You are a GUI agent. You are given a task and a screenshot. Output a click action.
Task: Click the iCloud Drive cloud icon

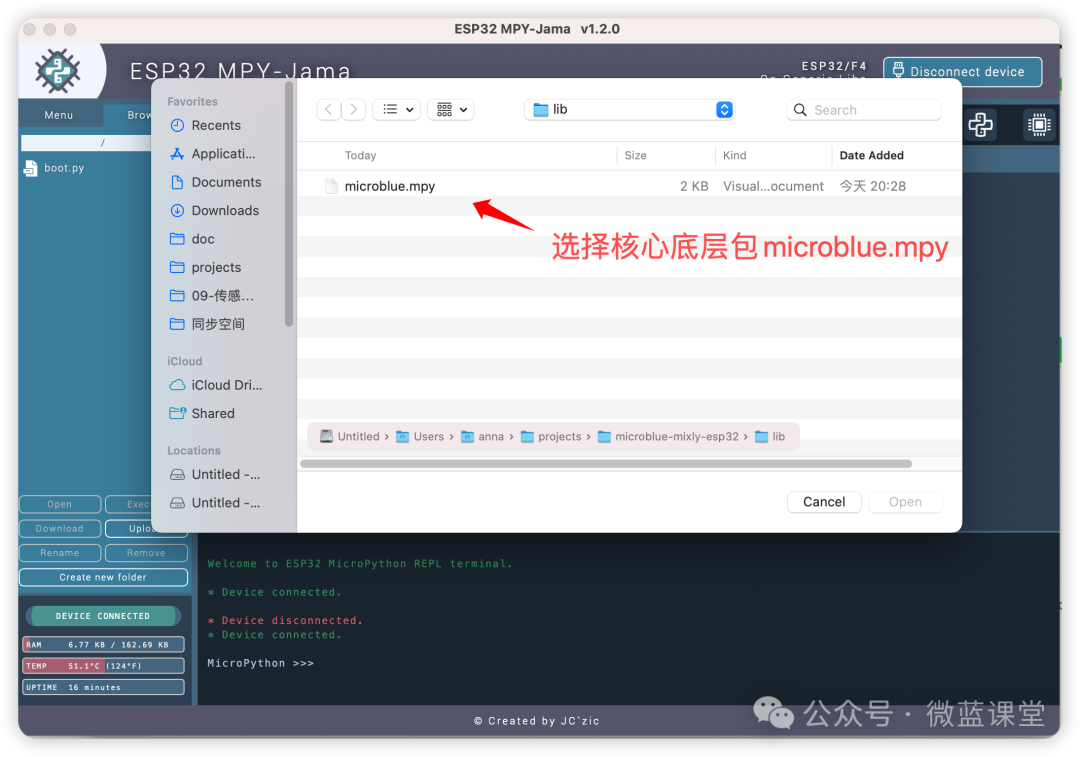(177, 385)
